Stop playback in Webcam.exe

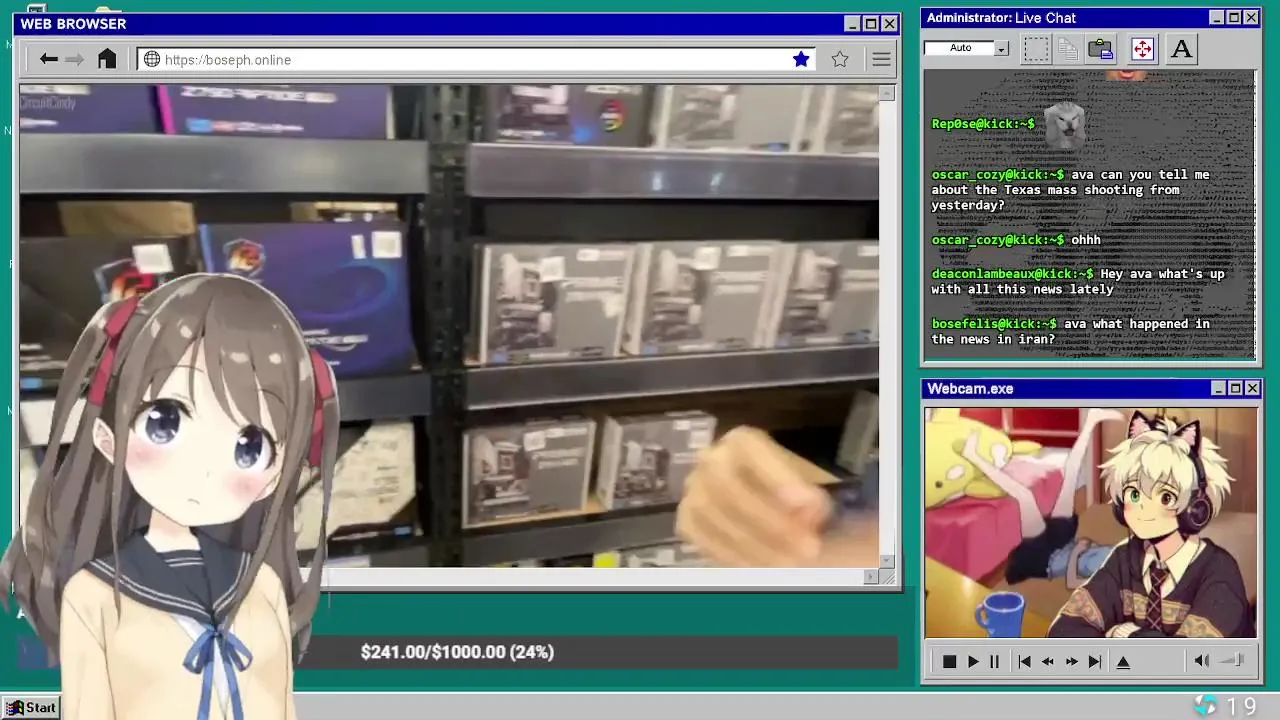point(949,661)
